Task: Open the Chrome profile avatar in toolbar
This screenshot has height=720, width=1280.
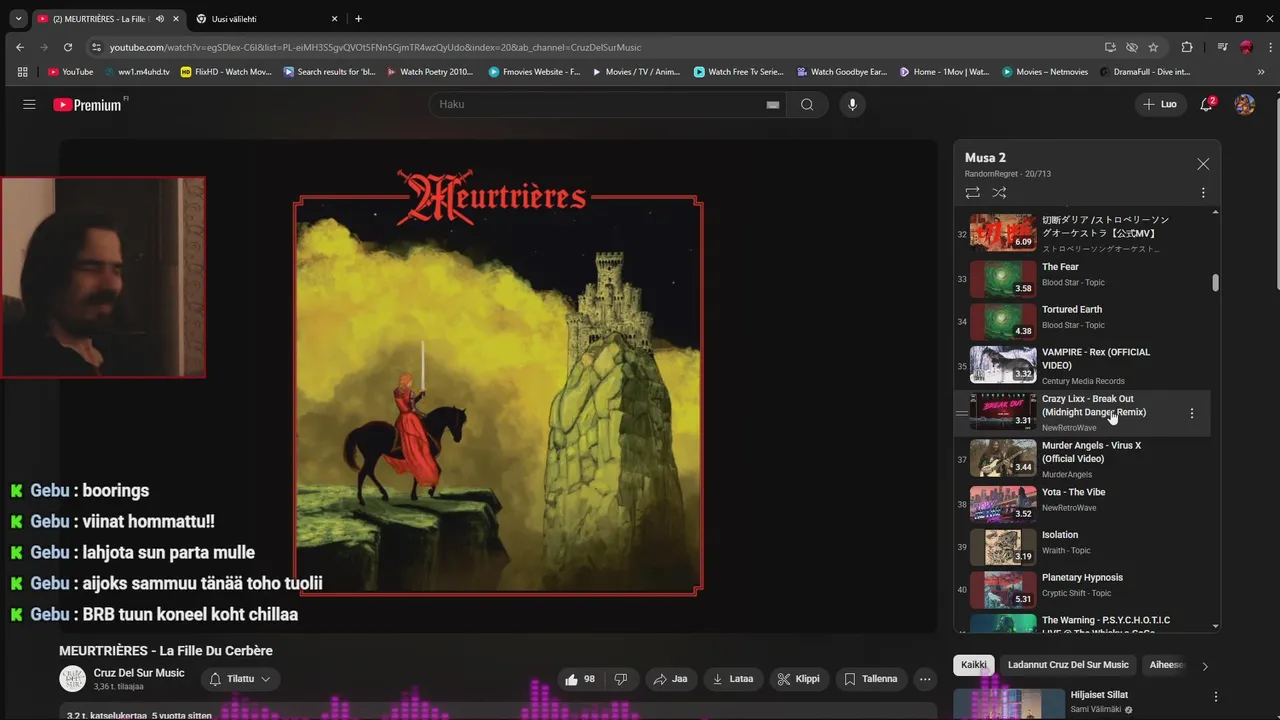Action: (1246, 47)
